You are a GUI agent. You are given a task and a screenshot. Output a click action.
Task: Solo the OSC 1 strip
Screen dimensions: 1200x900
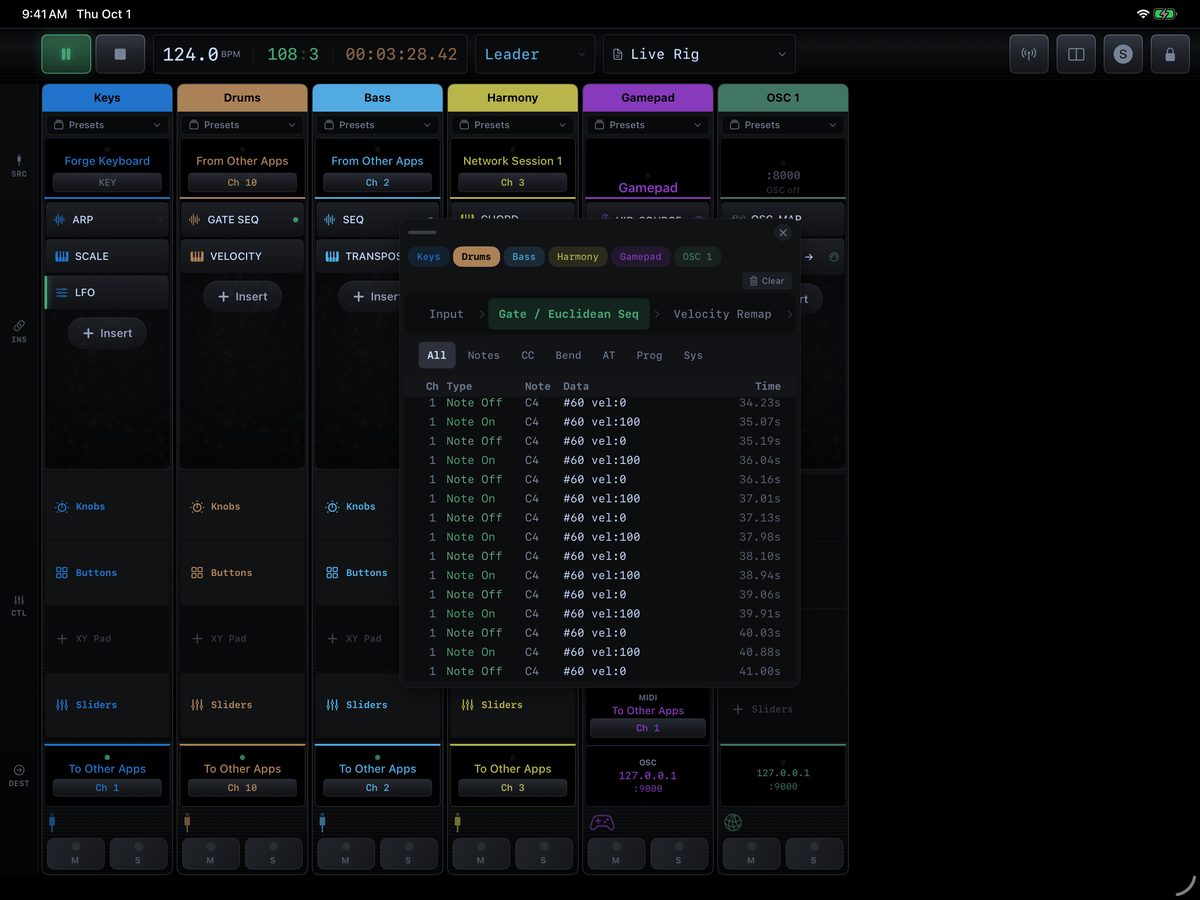click(x=814, y=854)
